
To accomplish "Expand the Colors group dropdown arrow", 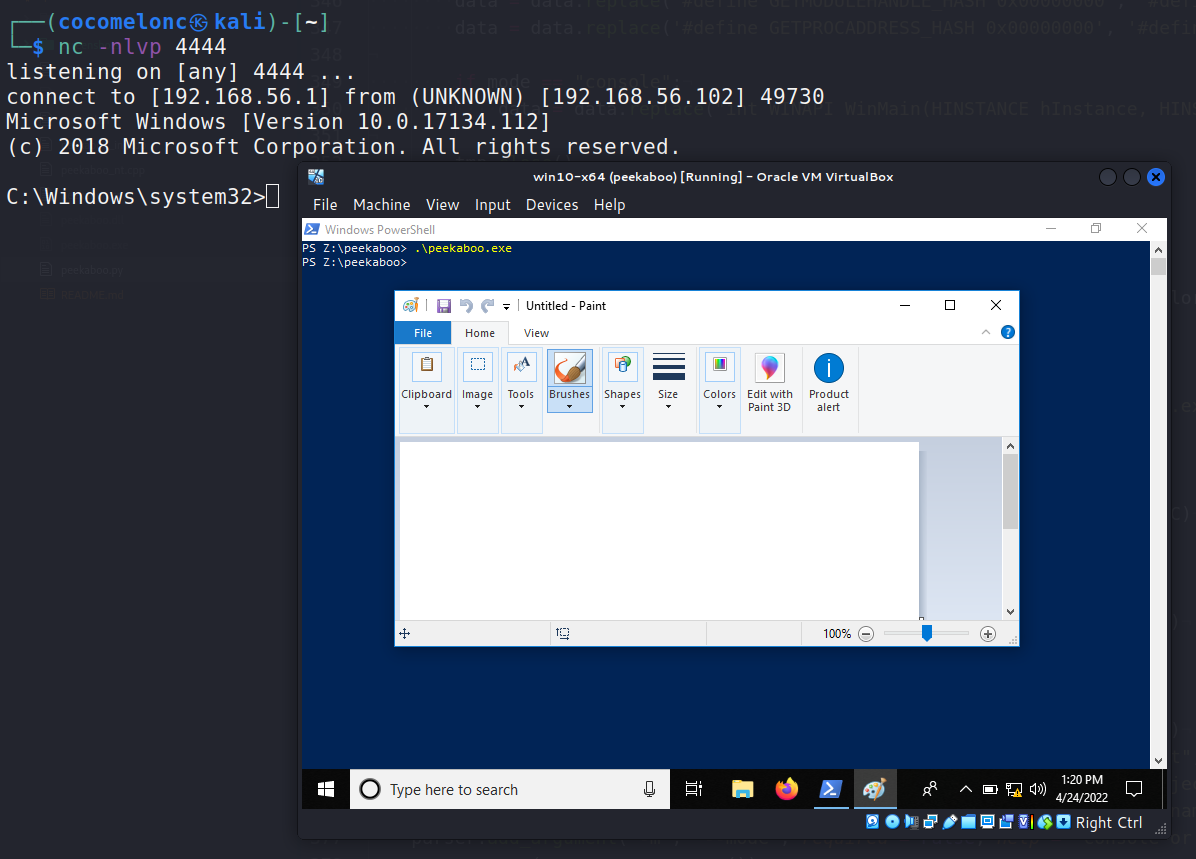I will coord(719,407).
